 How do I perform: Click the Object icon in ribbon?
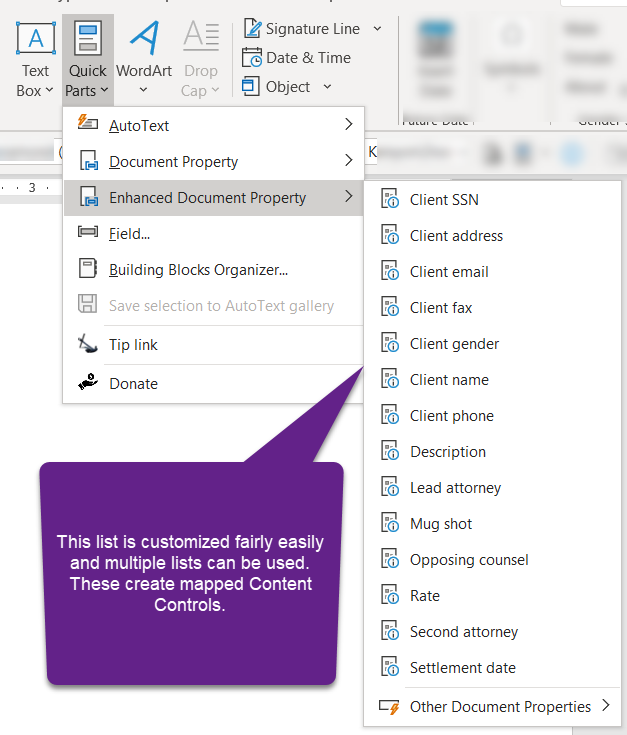pos(251,87)
